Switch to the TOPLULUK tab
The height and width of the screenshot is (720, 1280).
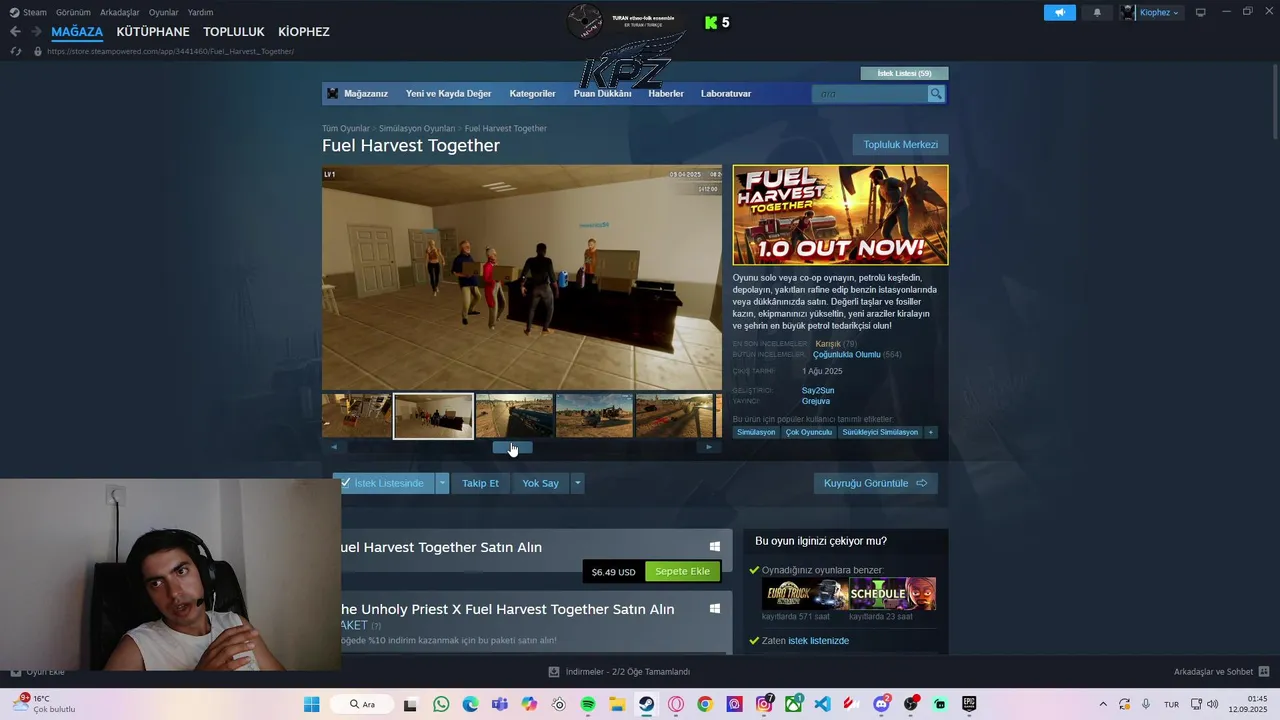(x=234, y=32)
